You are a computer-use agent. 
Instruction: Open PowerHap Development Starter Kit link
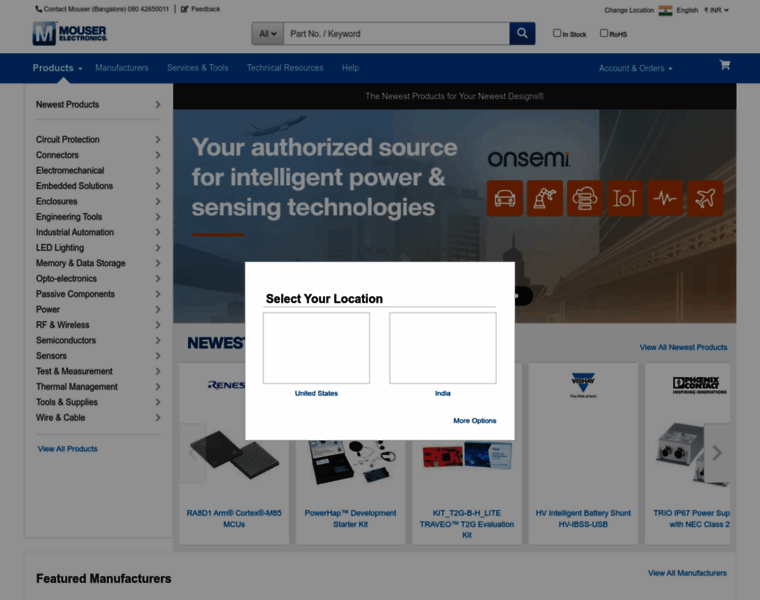click(x=350, y=519)
